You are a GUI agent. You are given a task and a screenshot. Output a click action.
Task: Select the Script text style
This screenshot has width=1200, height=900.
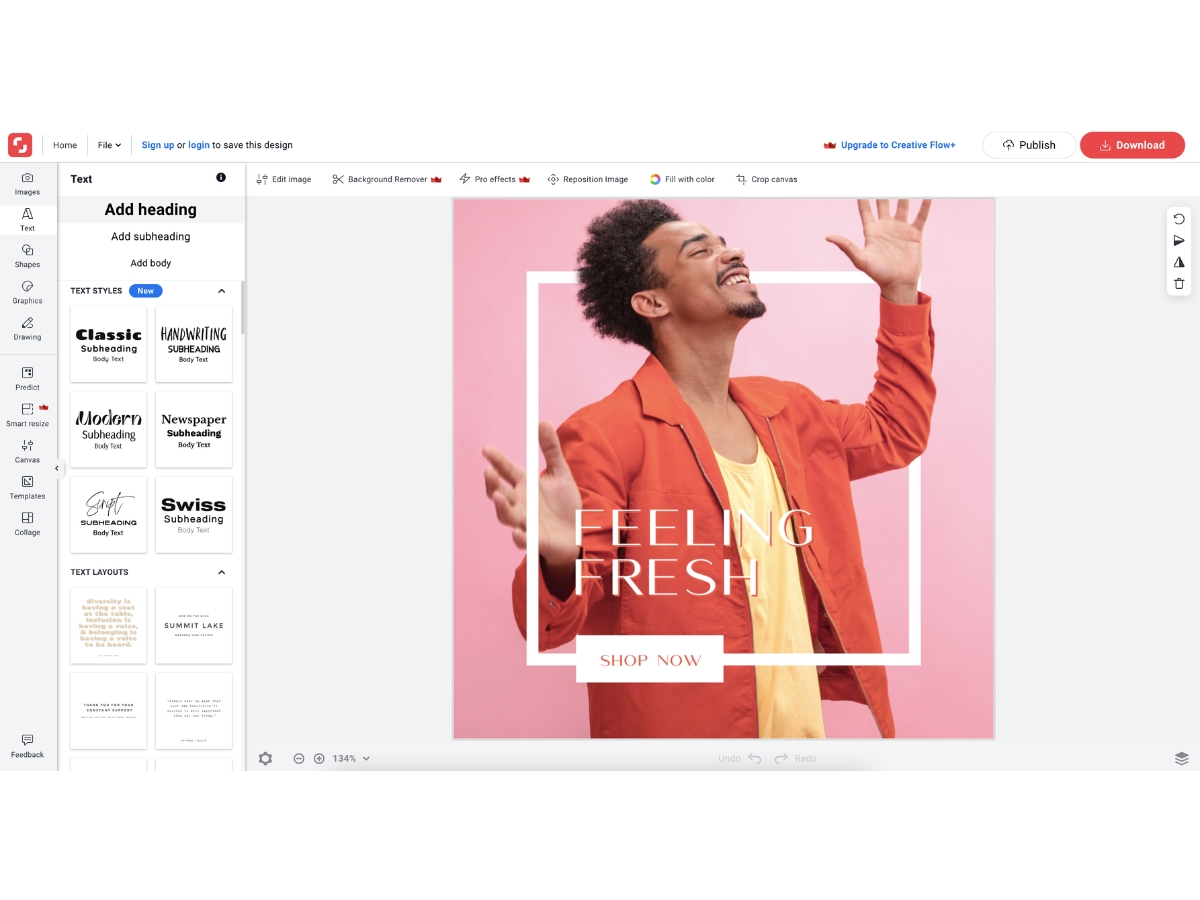109,515
